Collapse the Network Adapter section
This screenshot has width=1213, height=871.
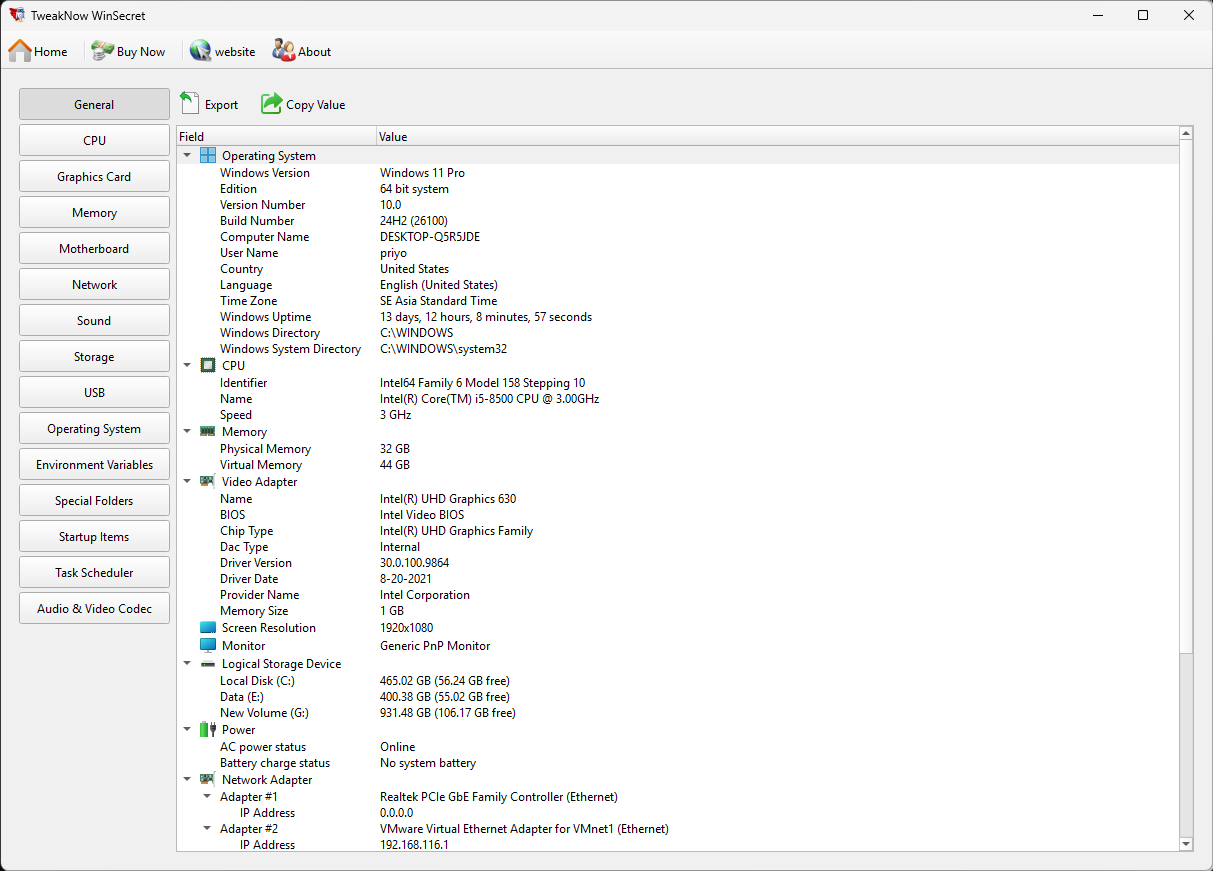[187, 779]
